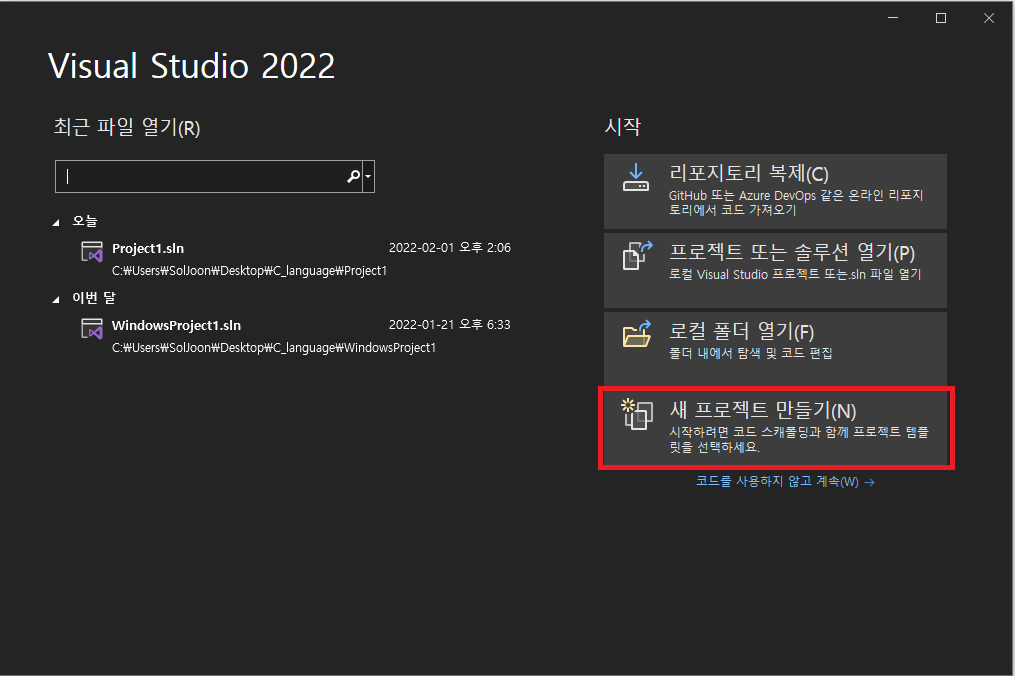Viewport: 1015px width, 676px height.
Task: Click the clone repository download icon
Action: tap(636, 177)
